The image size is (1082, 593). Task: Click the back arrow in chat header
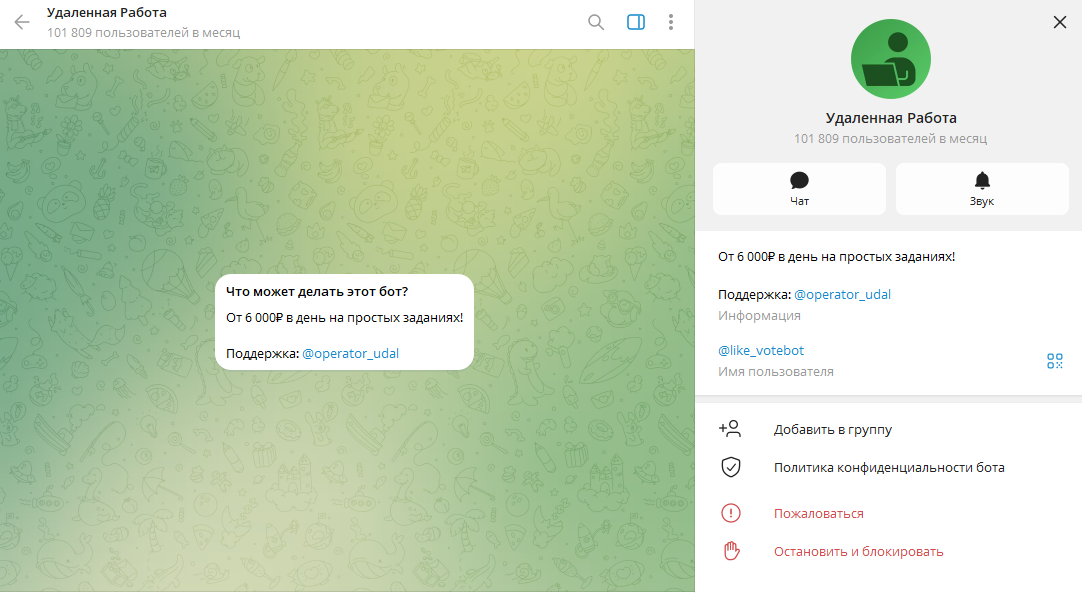click(22, 22)
